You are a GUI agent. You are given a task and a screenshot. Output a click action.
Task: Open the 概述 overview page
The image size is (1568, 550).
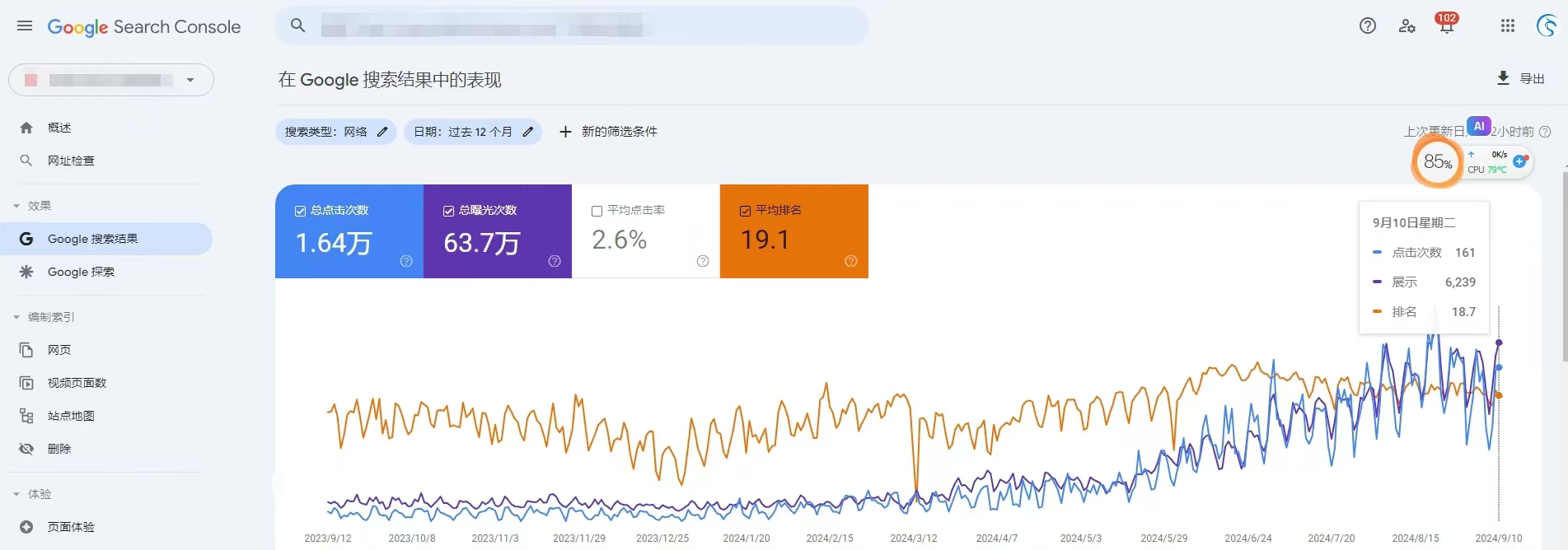tap(59, 128)
